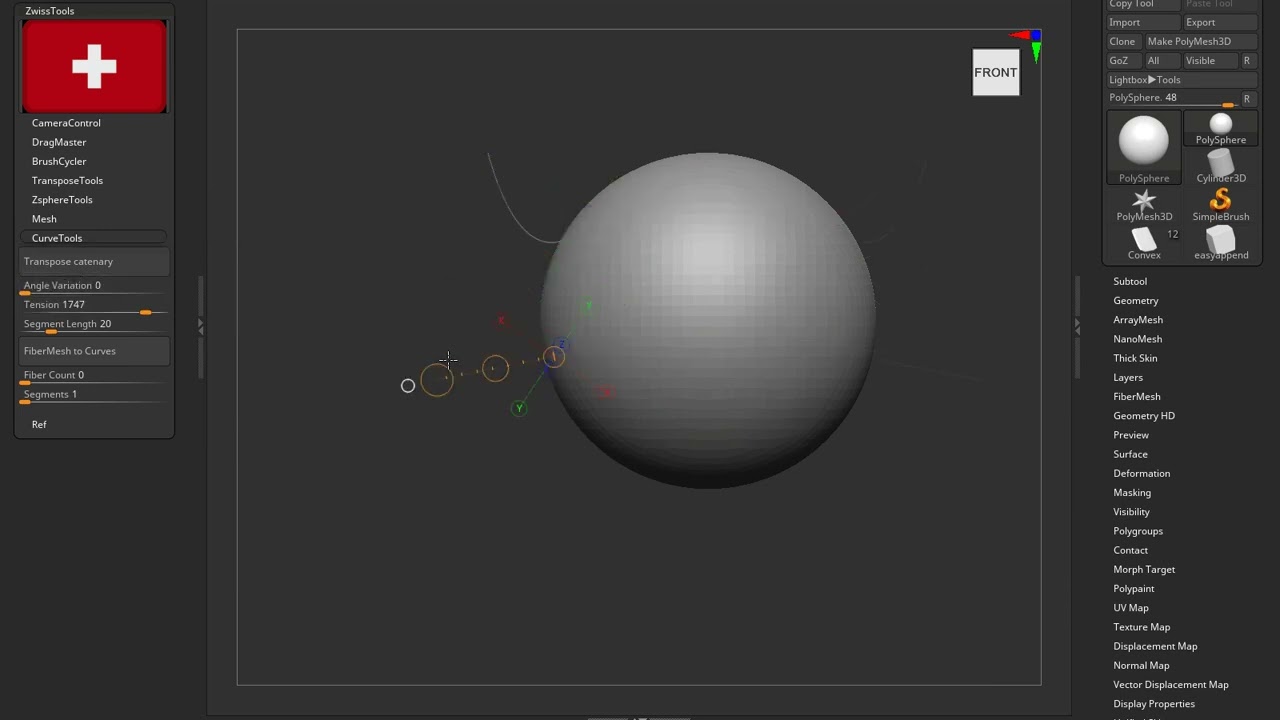Click the FiberMesh to Curves button
The image size is (1280, 720).
94,351
